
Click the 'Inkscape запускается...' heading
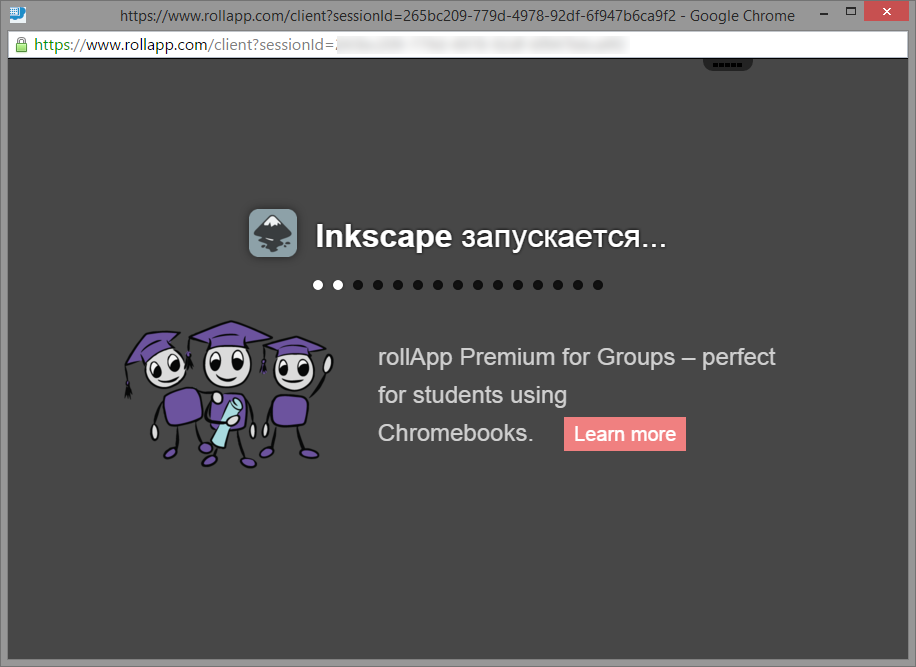491,236
